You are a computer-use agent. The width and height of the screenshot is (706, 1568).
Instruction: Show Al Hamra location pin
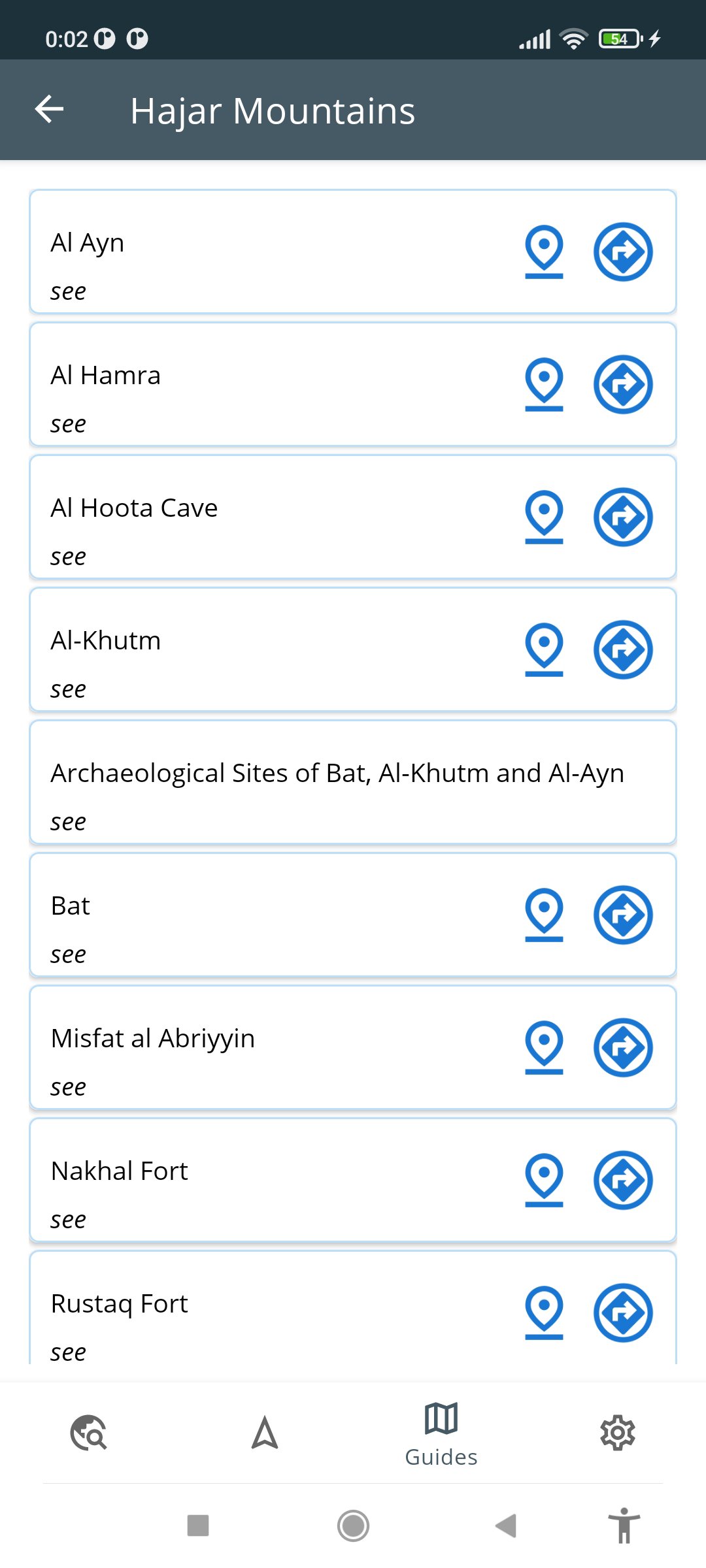tap(544, 384)
